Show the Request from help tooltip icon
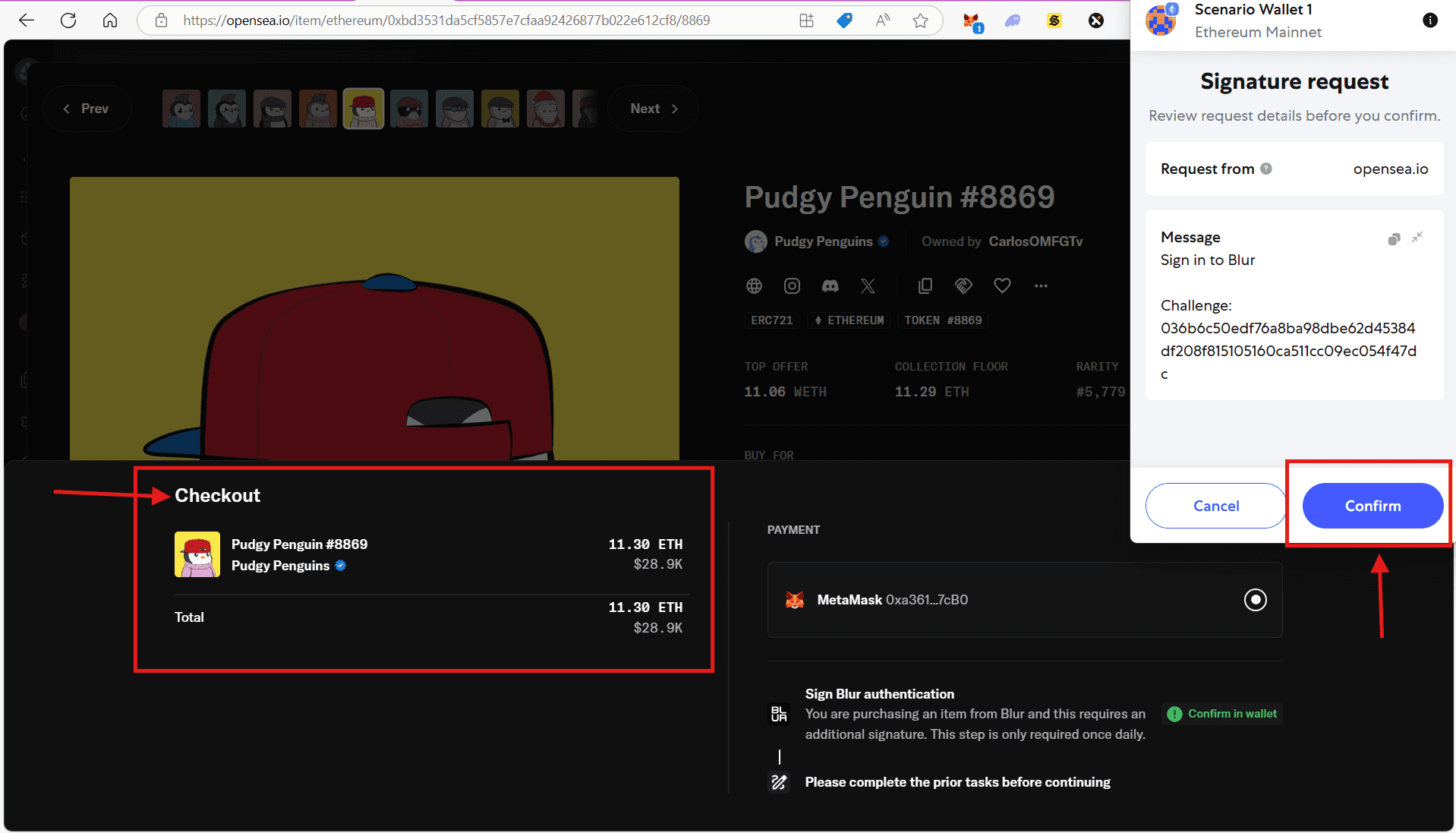Image resolution: width=1456 pixels, height=833 pixels. tap(1266, 169)
